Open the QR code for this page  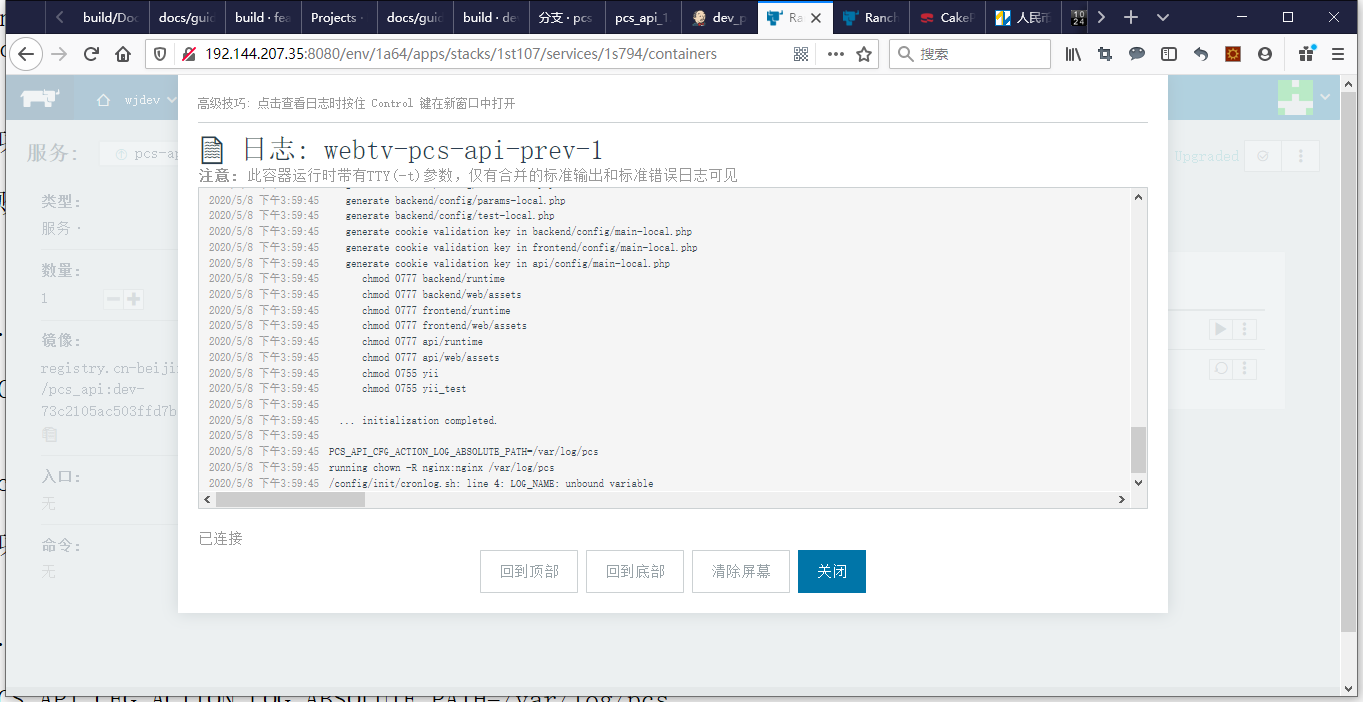click(x=801, y=54)
